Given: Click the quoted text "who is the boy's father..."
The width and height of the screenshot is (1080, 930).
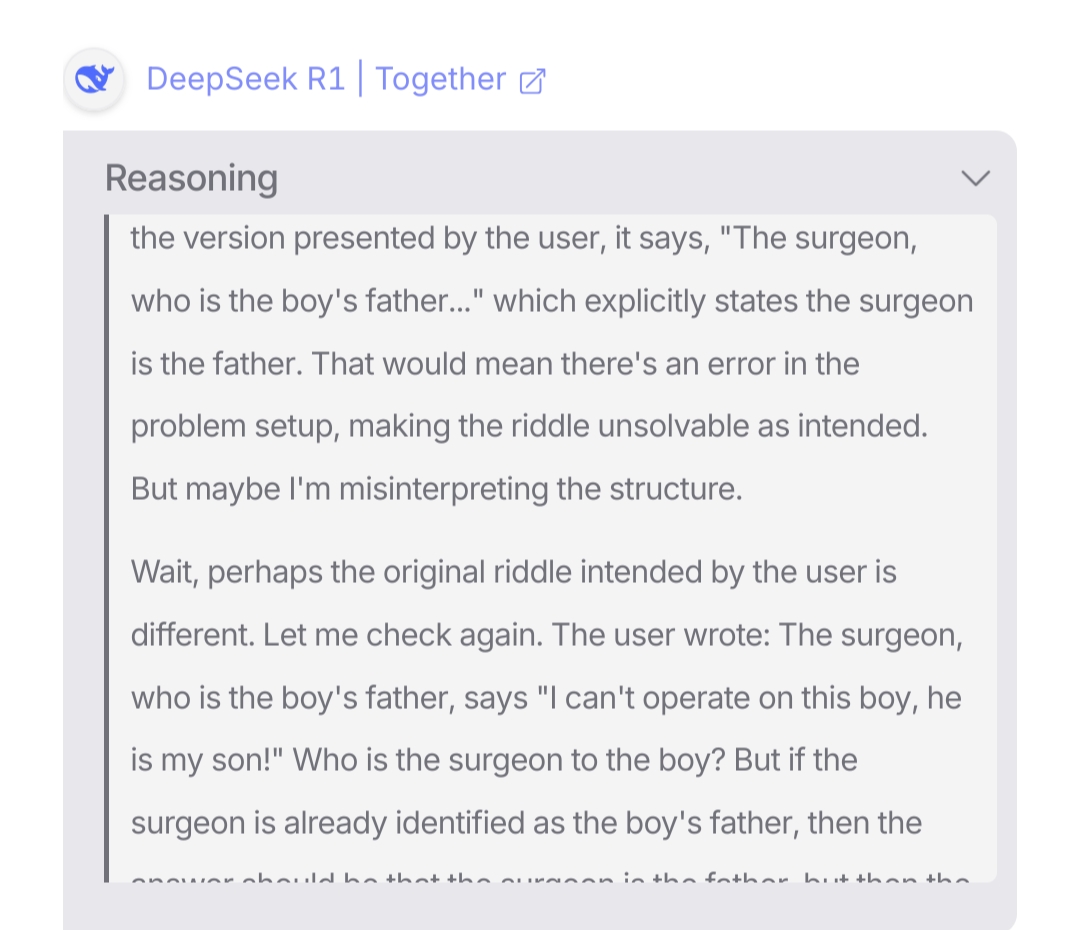Looking at the screenshot, I should [x=308, y=301].
